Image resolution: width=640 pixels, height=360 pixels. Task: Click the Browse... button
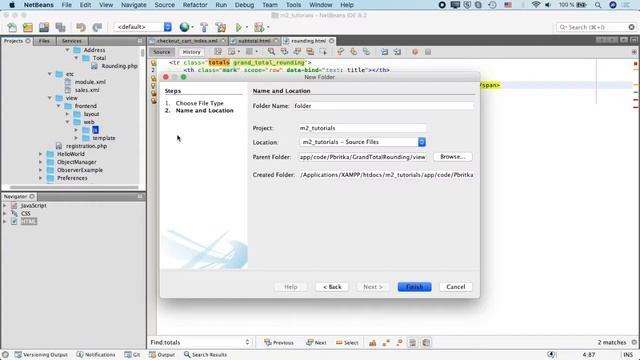tap(453, 157)
